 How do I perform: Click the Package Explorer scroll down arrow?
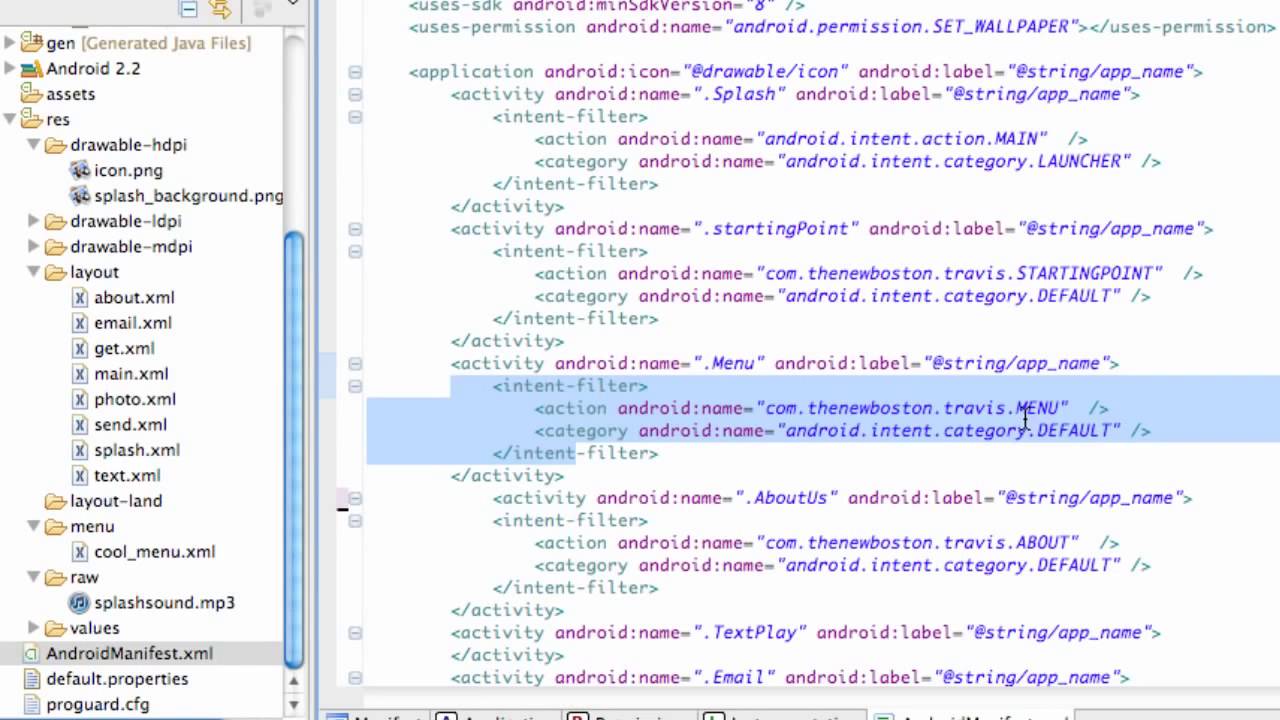(x=294, y=704)
